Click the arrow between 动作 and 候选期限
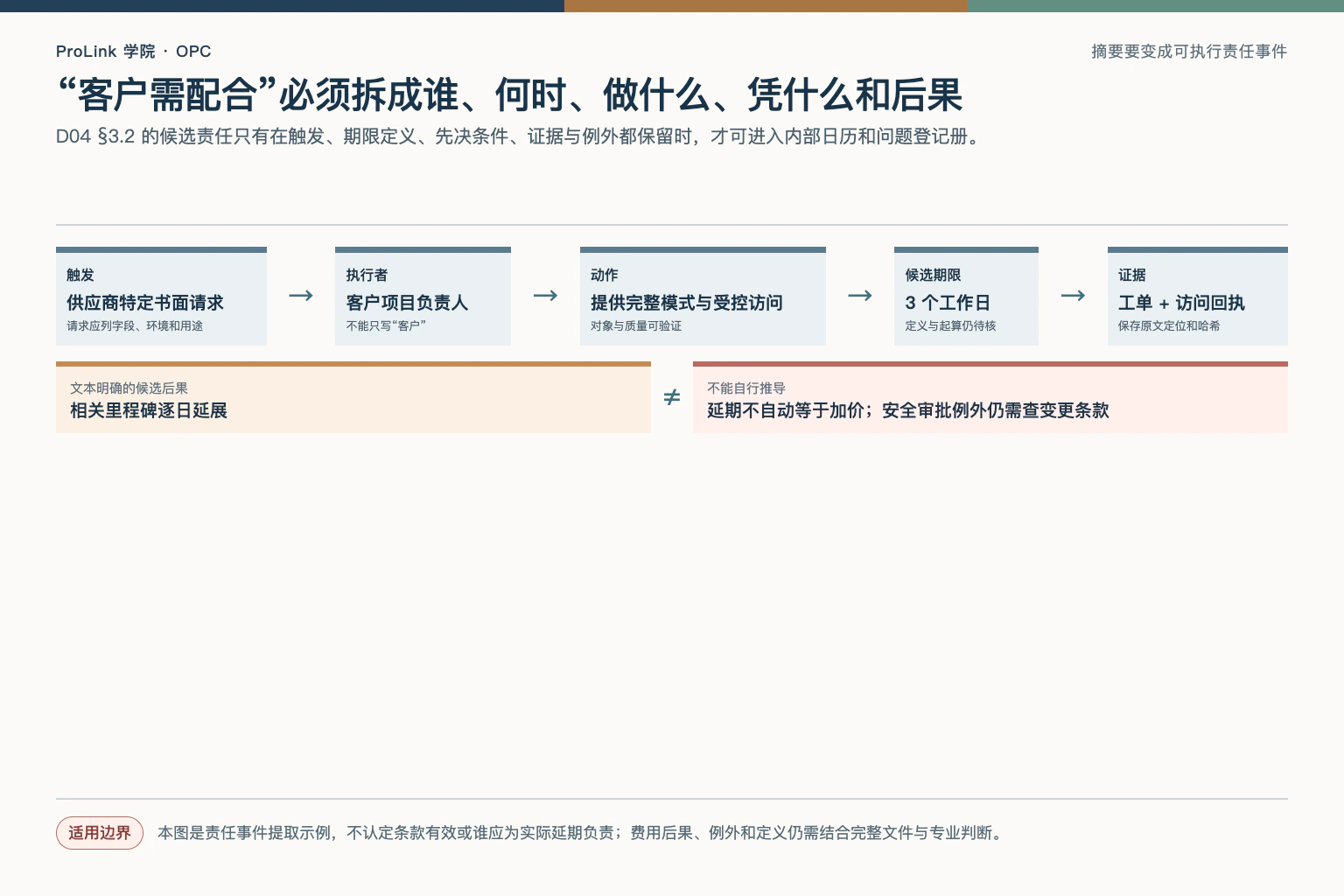The width and height of the screenshot is (1344, 896). (x=860, y=296)
